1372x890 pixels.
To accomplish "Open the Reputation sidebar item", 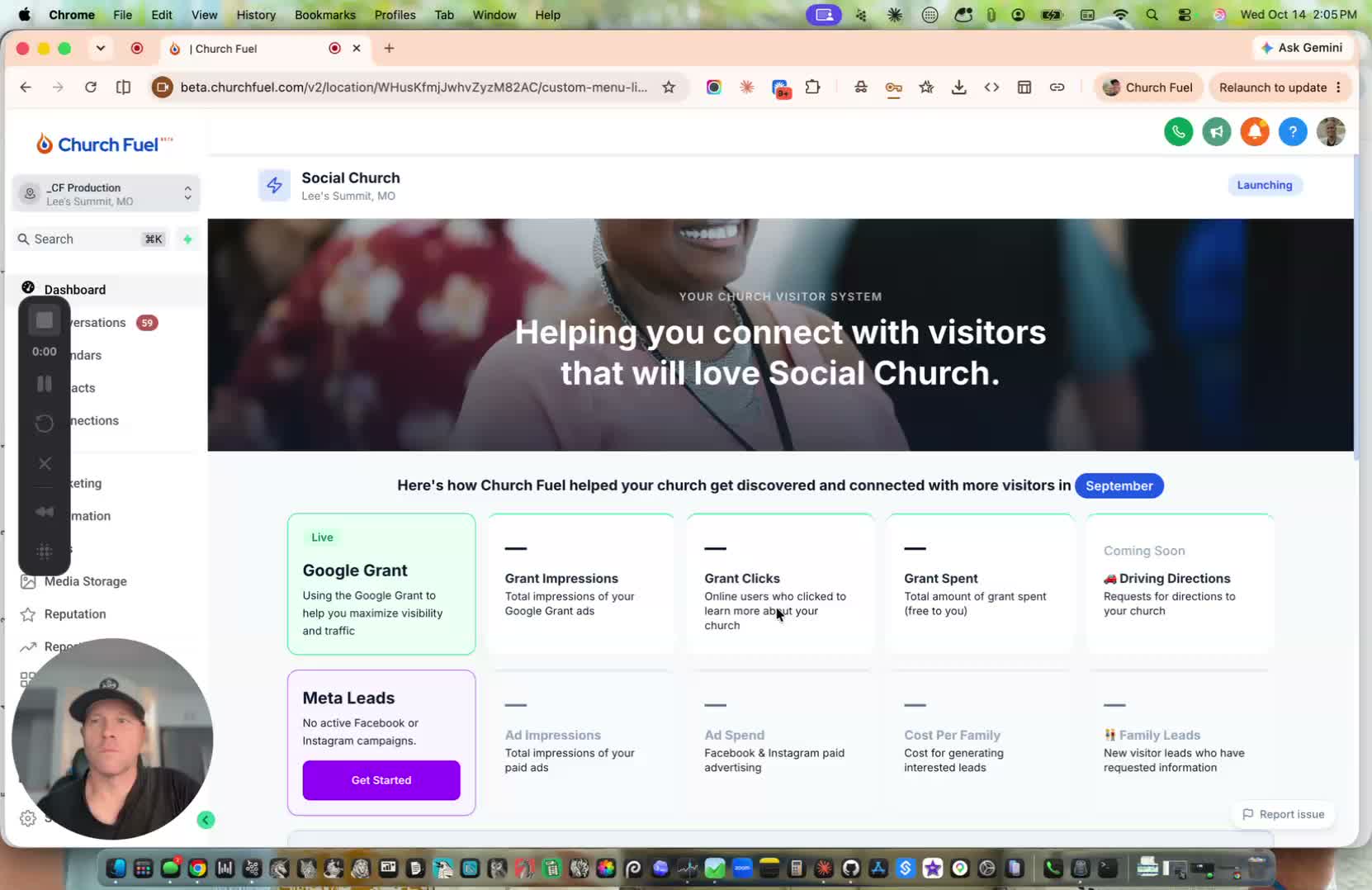I will (x=75, y=614).
